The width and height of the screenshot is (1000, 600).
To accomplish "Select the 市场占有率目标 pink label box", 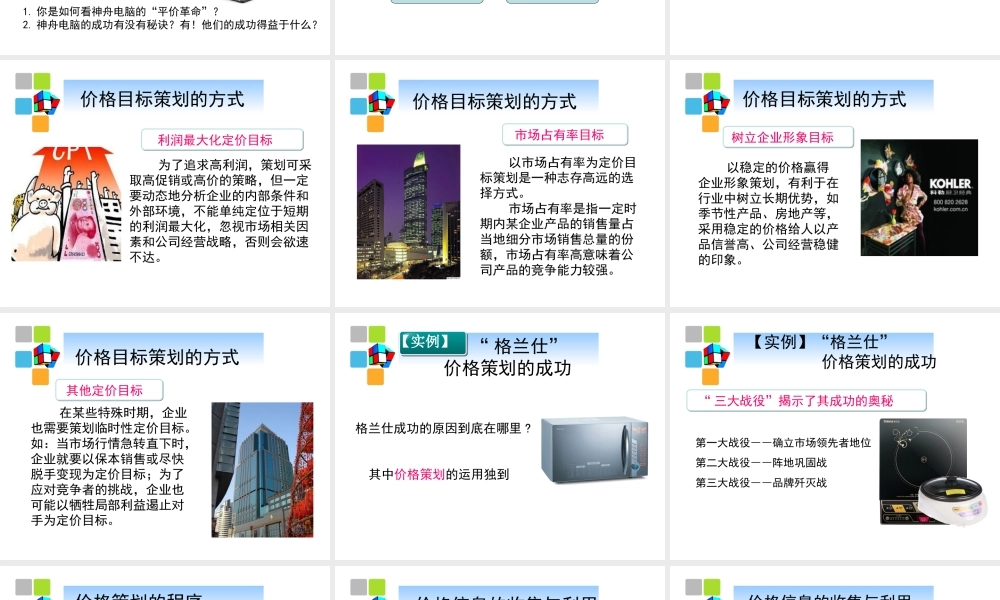I will click(x=564, y=134).
